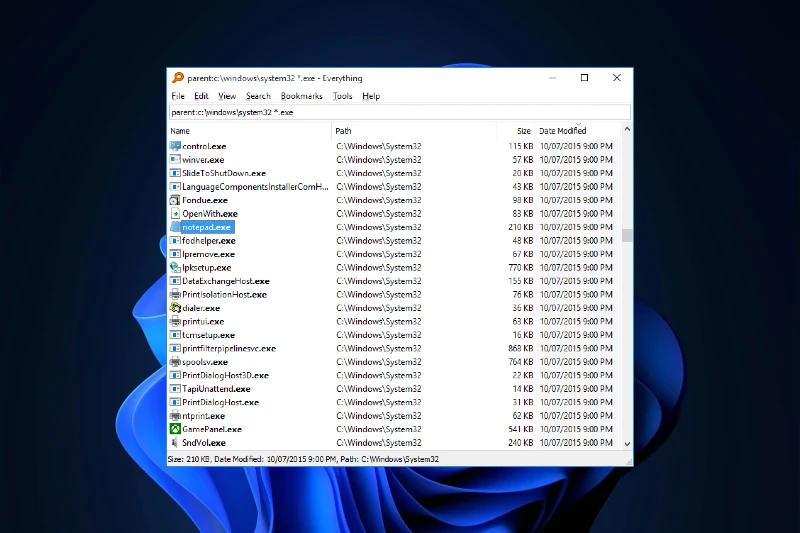
Task: Click the PrintDialogHost.exe file icon
Action: click(175, 402)
